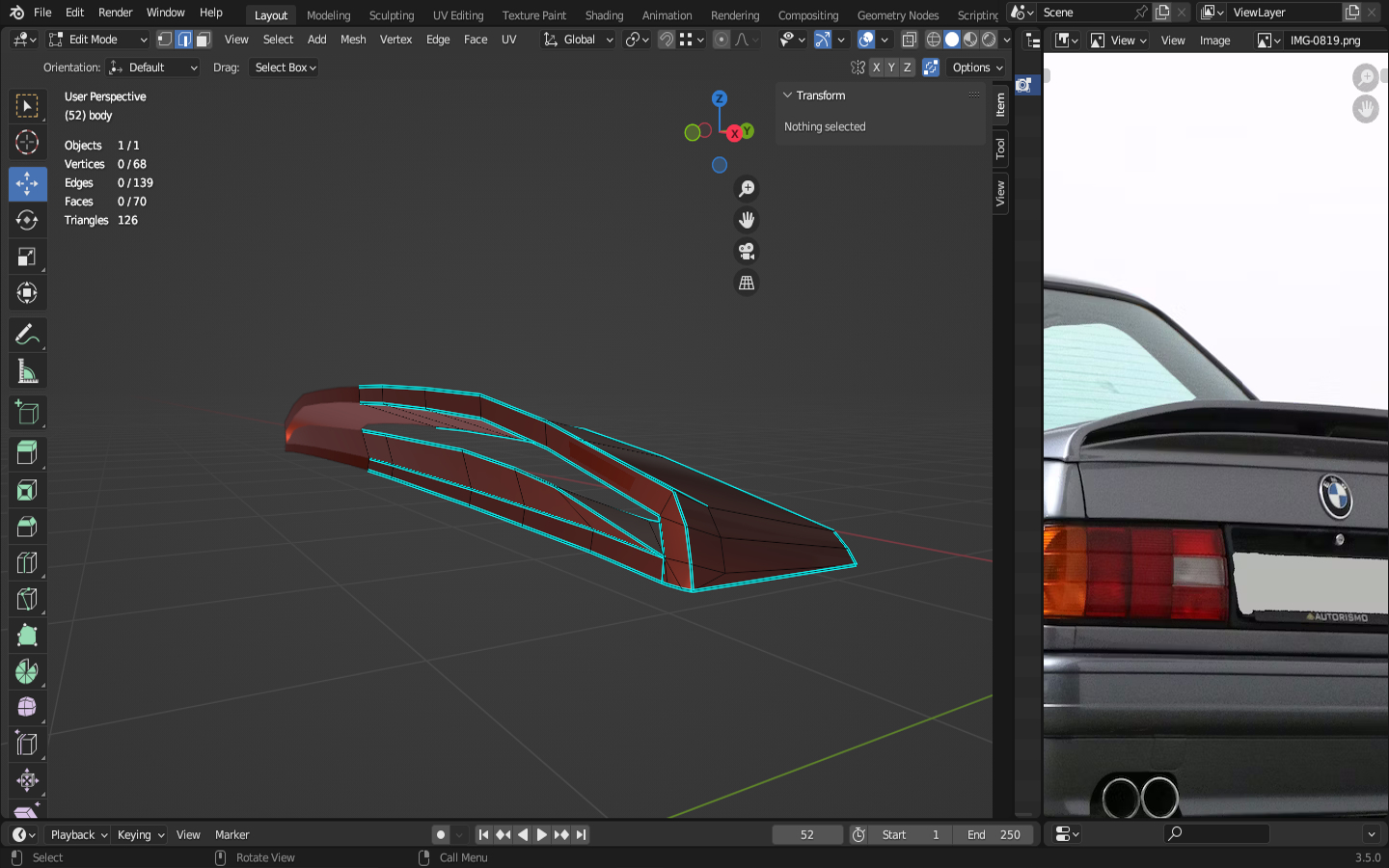Toggle camera view in the viewport
This screenshot has width=1389, height=868.
click(x=747, y=252)
